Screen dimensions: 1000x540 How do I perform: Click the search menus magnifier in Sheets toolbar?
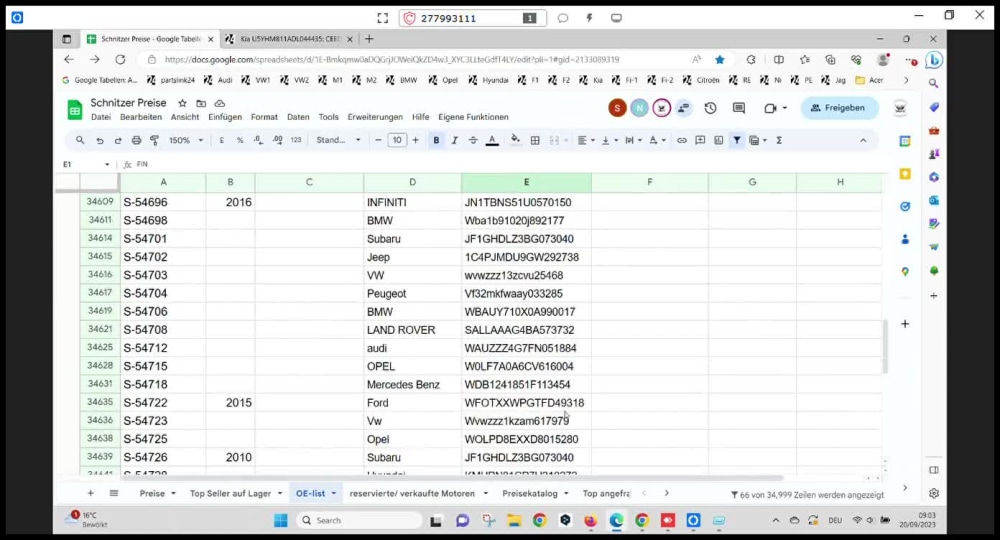80,140
